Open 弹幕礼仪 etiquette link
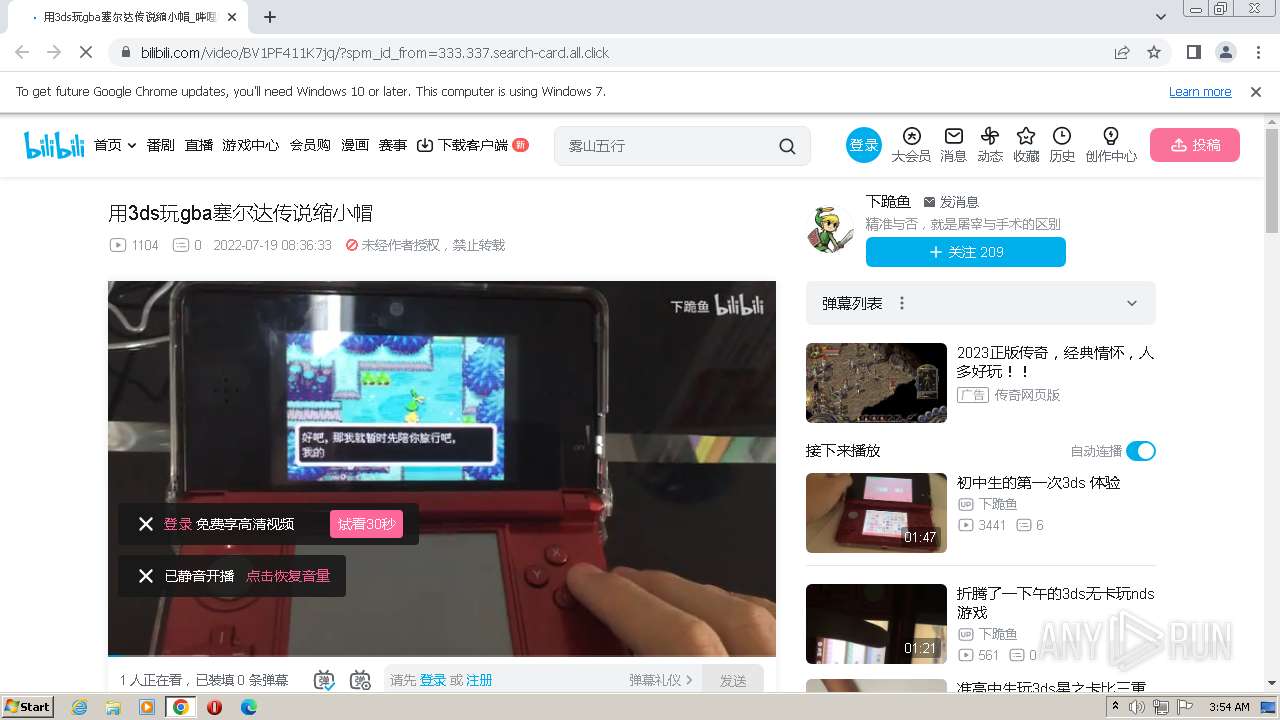Viewport: 1280px width, 720px height. [x=660, y=680]
